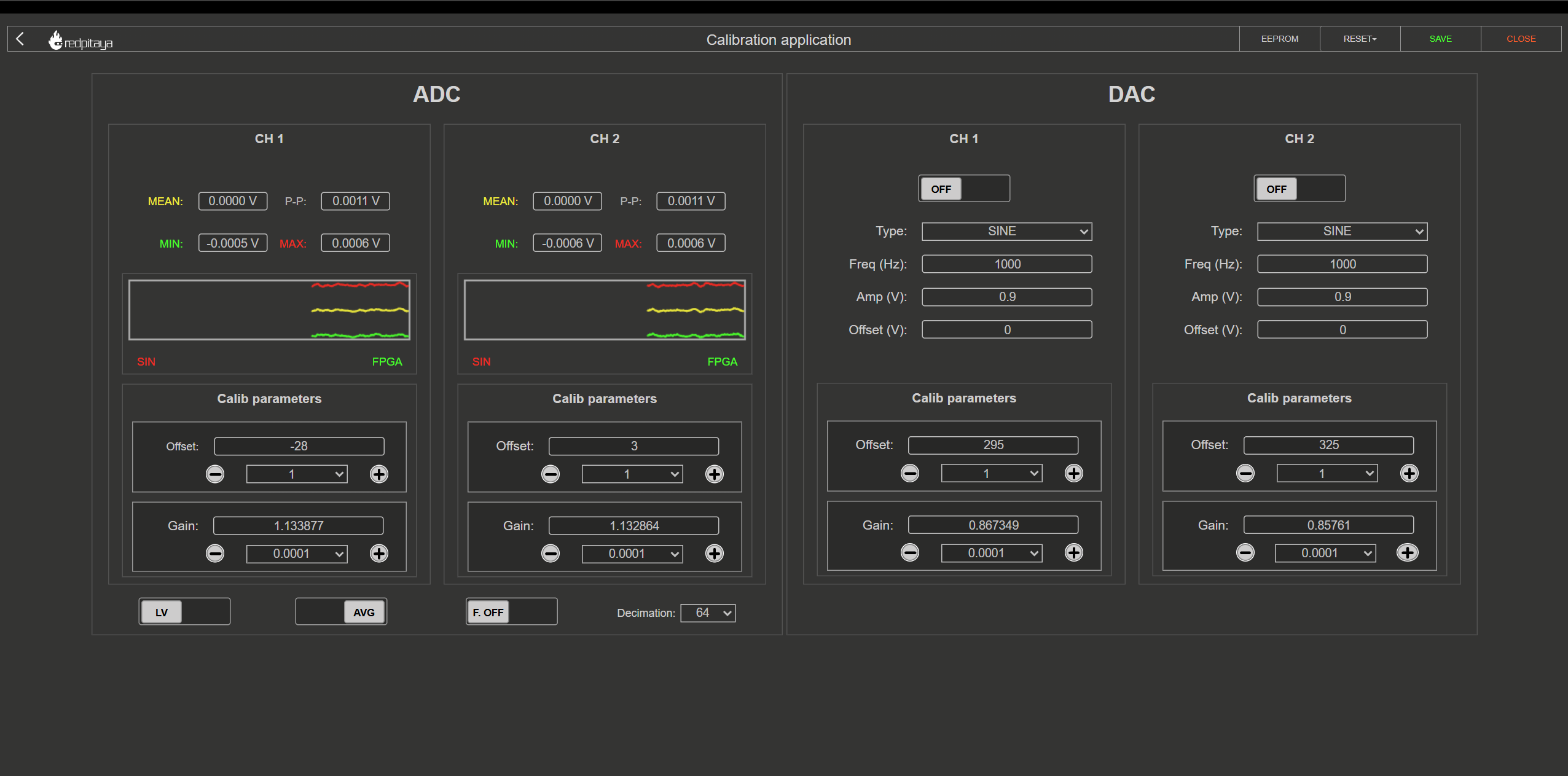Click the red CLOSE button
The width and height of the screenshot is (1568, 776).
click(x=1521, y=39)
